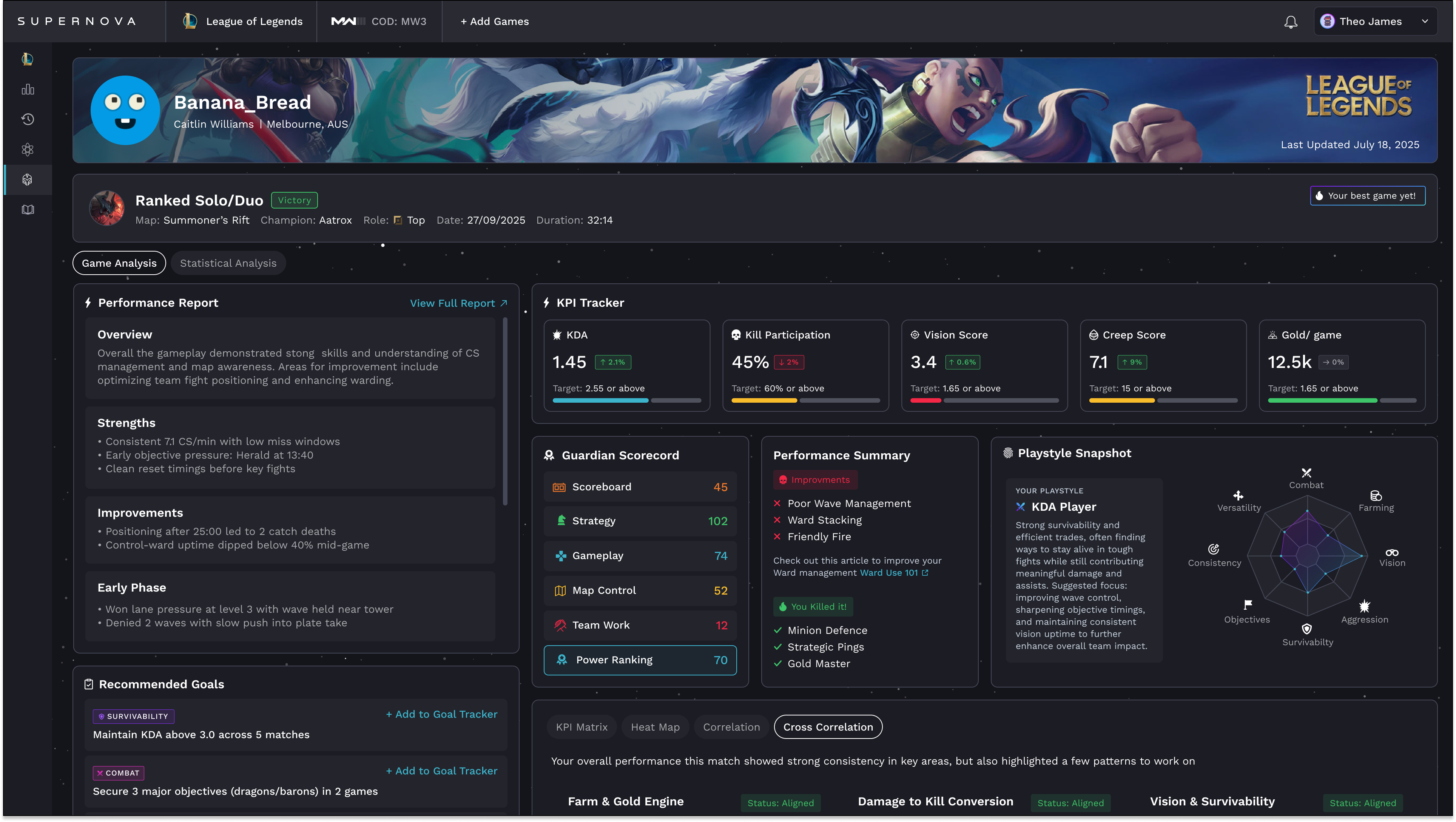Select the cube icon in sidebar
Viewport: 1456px width, 822px height.
(28, 180)
